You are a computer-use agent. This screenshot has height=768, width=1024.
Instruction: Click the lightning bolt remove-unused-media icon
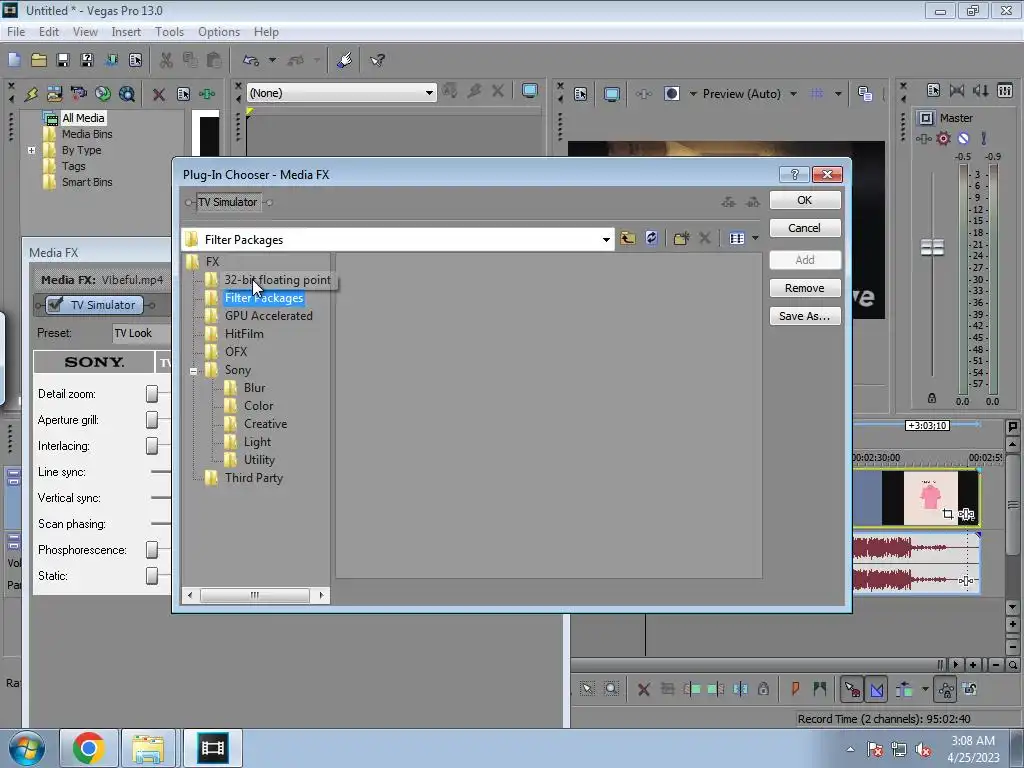31,94
